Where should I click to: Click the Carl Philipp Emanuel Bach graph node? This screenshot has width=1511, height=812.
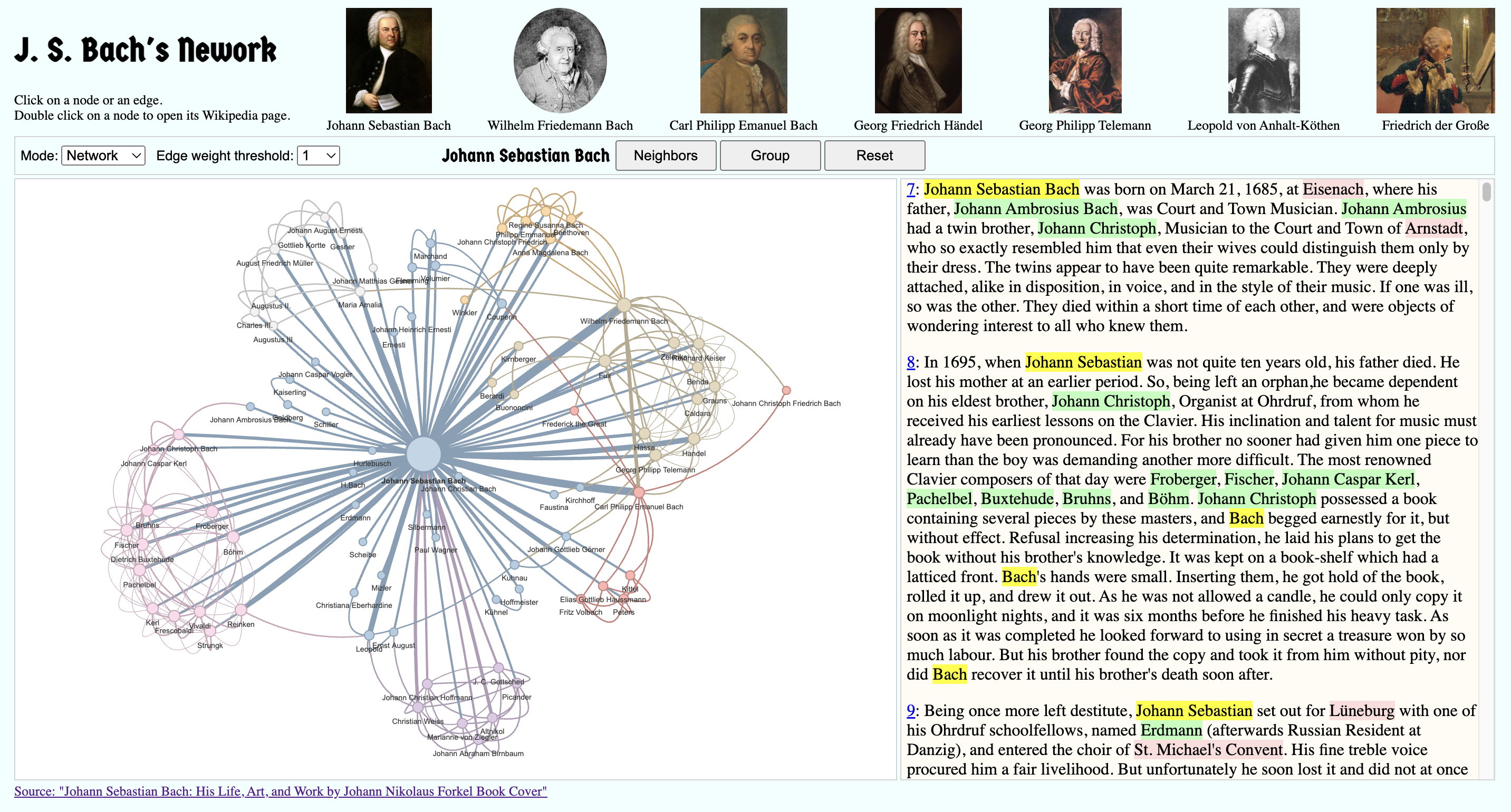point(639,492)
